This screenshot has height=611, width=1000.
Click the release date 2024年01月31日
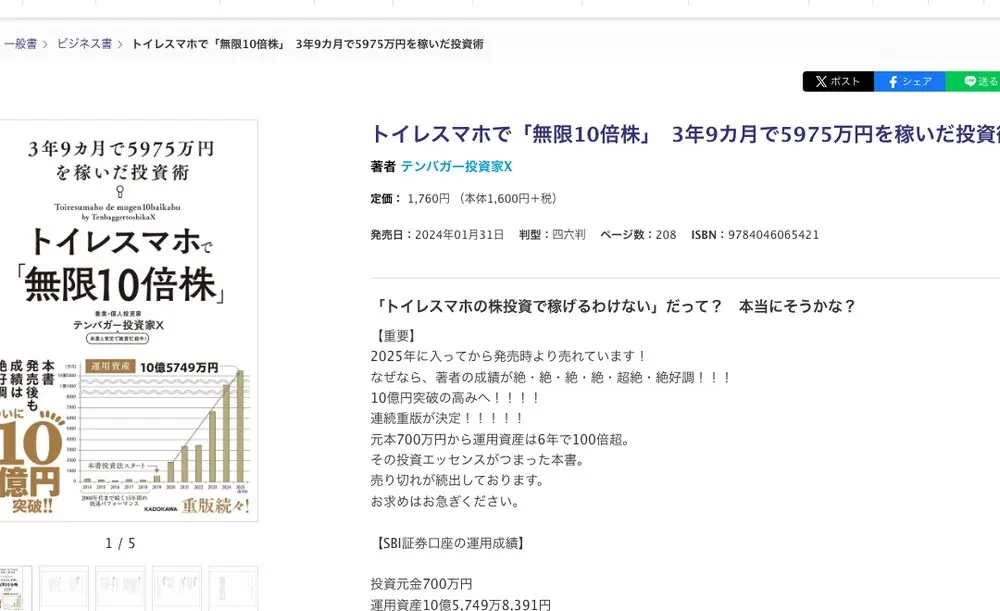tap(459, 235)
